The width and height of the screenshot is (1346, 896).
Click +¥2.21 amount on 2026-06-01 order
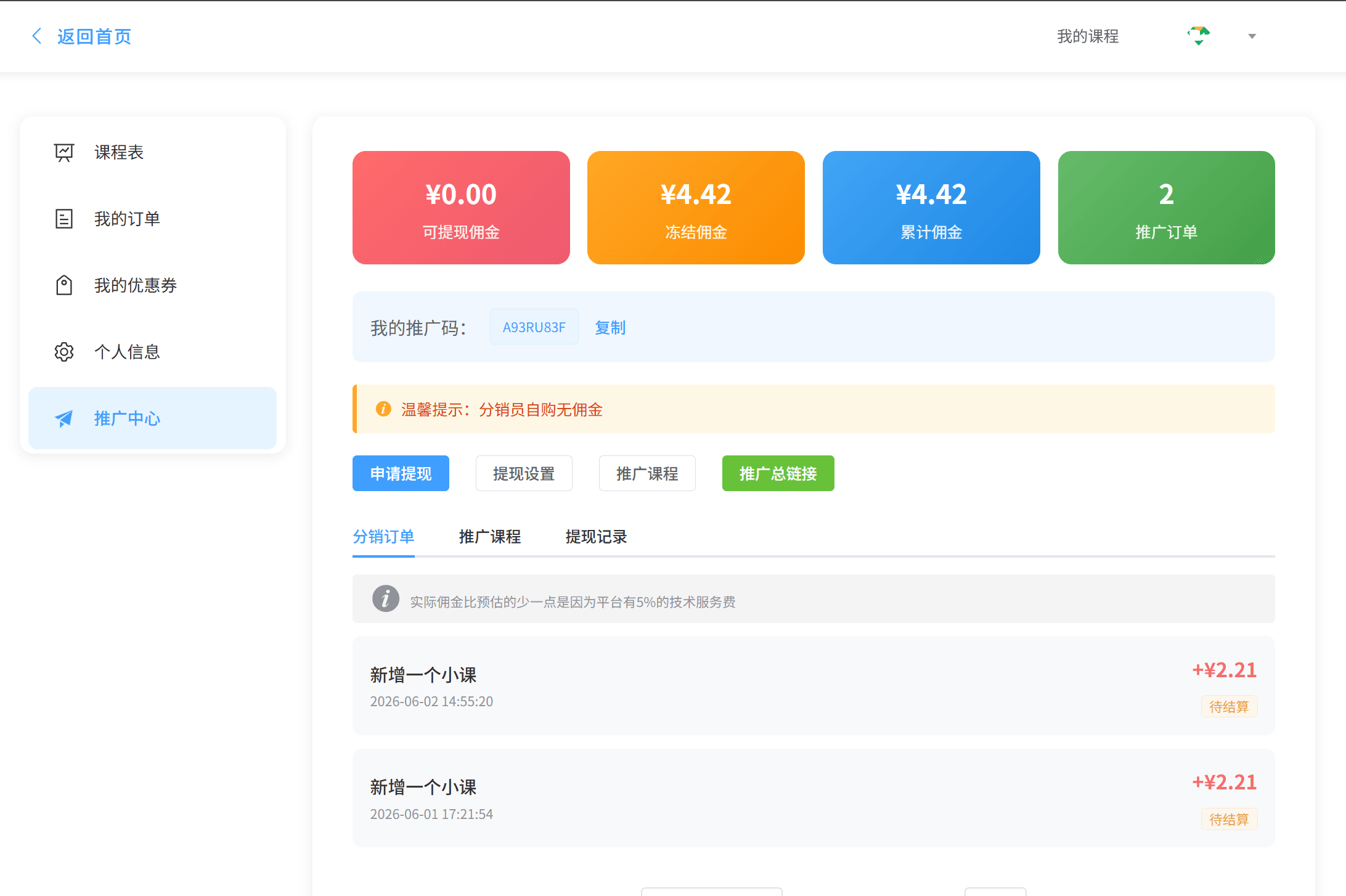point(1224,783)
